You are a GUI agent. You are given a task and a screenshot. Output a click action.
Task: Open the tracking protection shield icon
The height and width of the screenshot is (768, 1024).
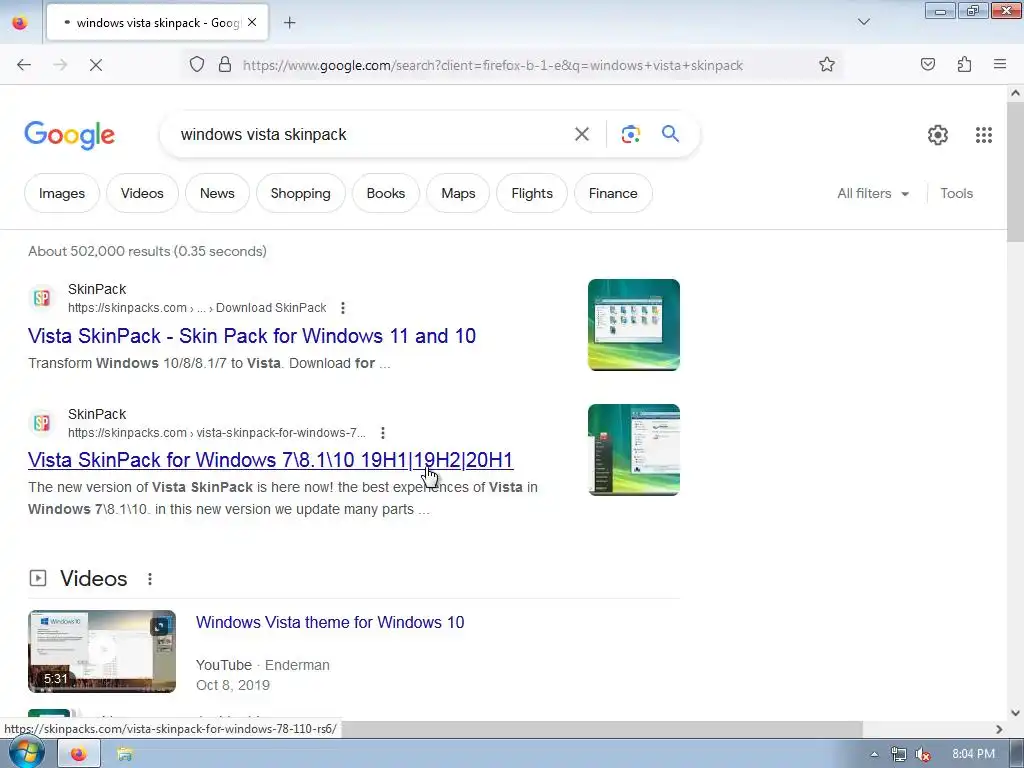[x=197, y=65]
